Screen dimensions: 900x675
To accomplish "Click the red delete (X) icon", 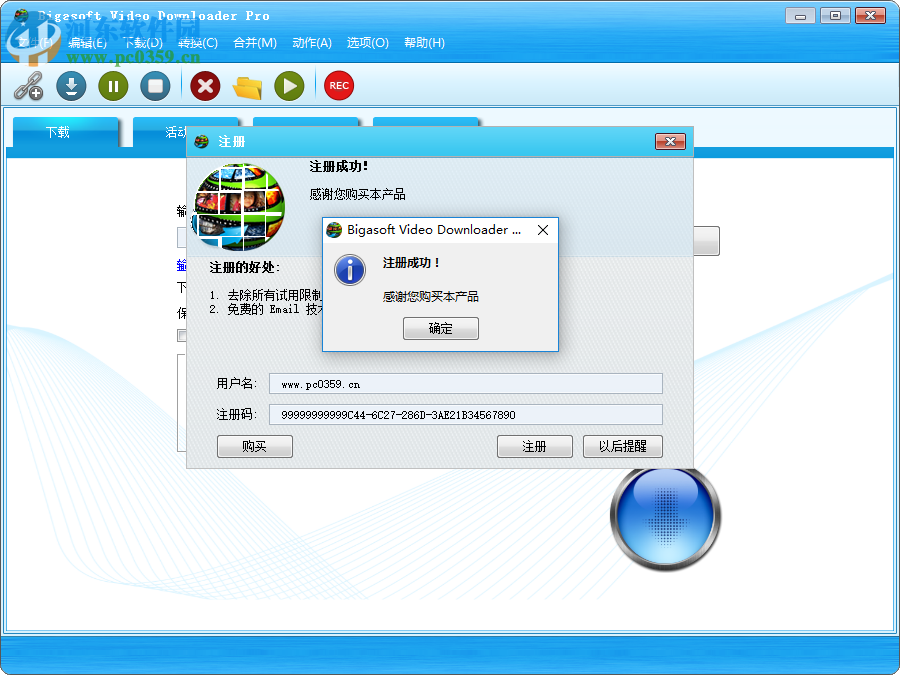I will [204, 86].
